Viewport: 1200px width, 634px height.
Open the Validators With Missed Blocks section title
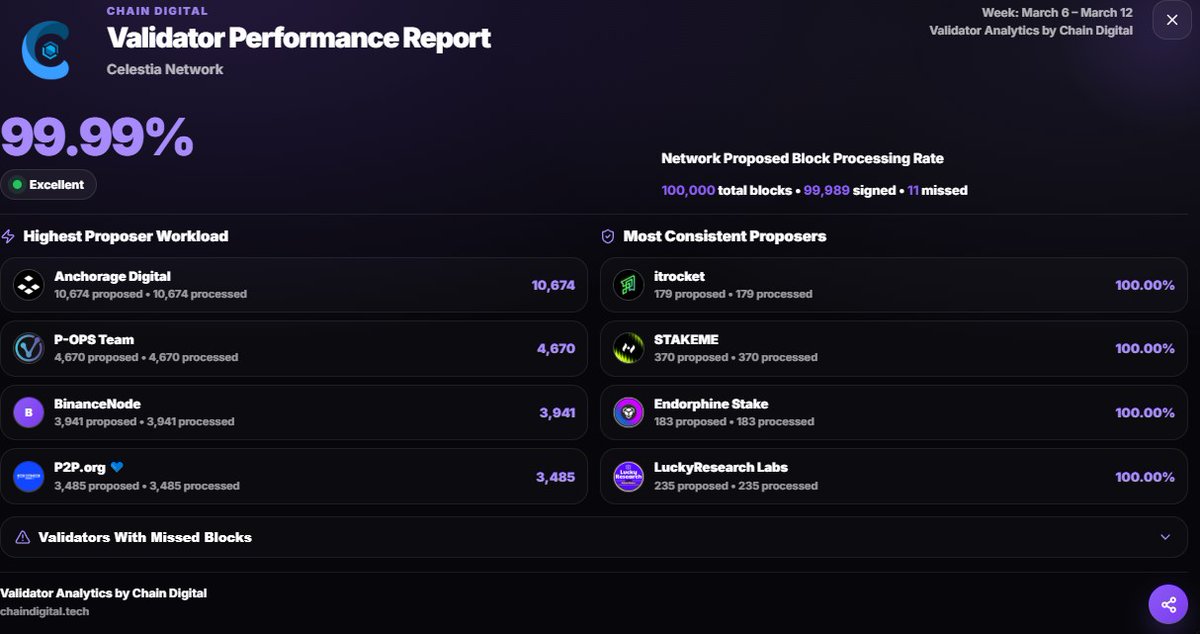click(145, 537)
